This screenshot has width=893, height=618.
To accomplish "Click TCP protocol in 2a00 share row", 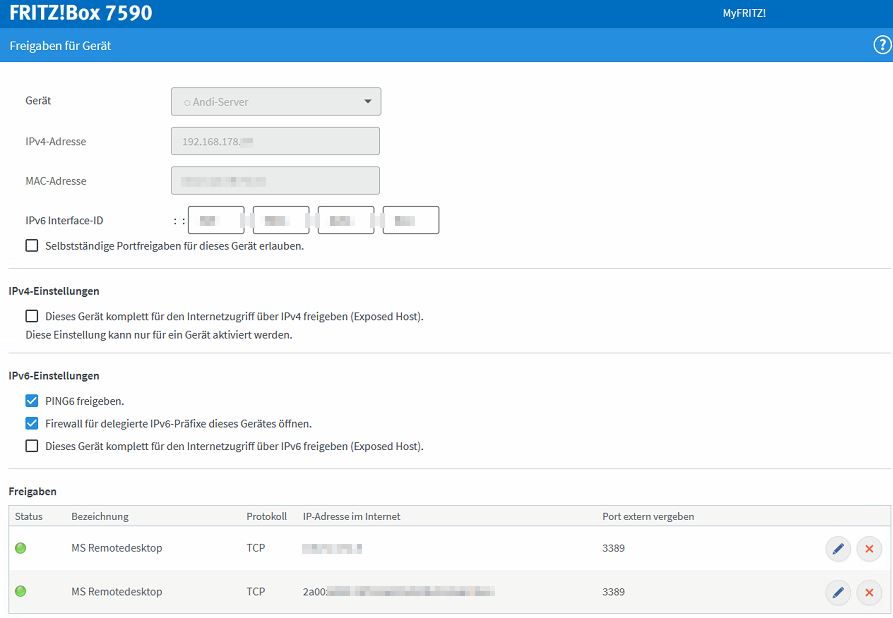I will pyautogui.click(x=256, y=592).
